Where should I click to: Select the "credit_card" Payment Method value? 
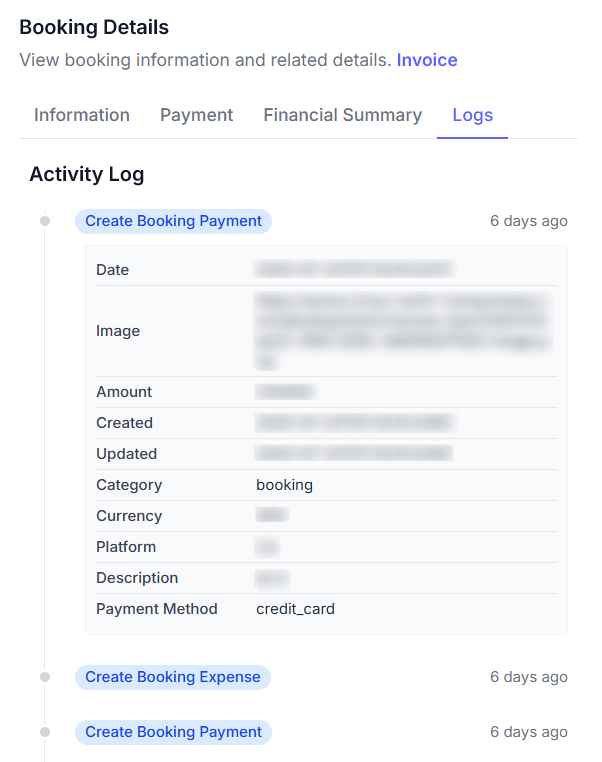click(x=295, y=608)
